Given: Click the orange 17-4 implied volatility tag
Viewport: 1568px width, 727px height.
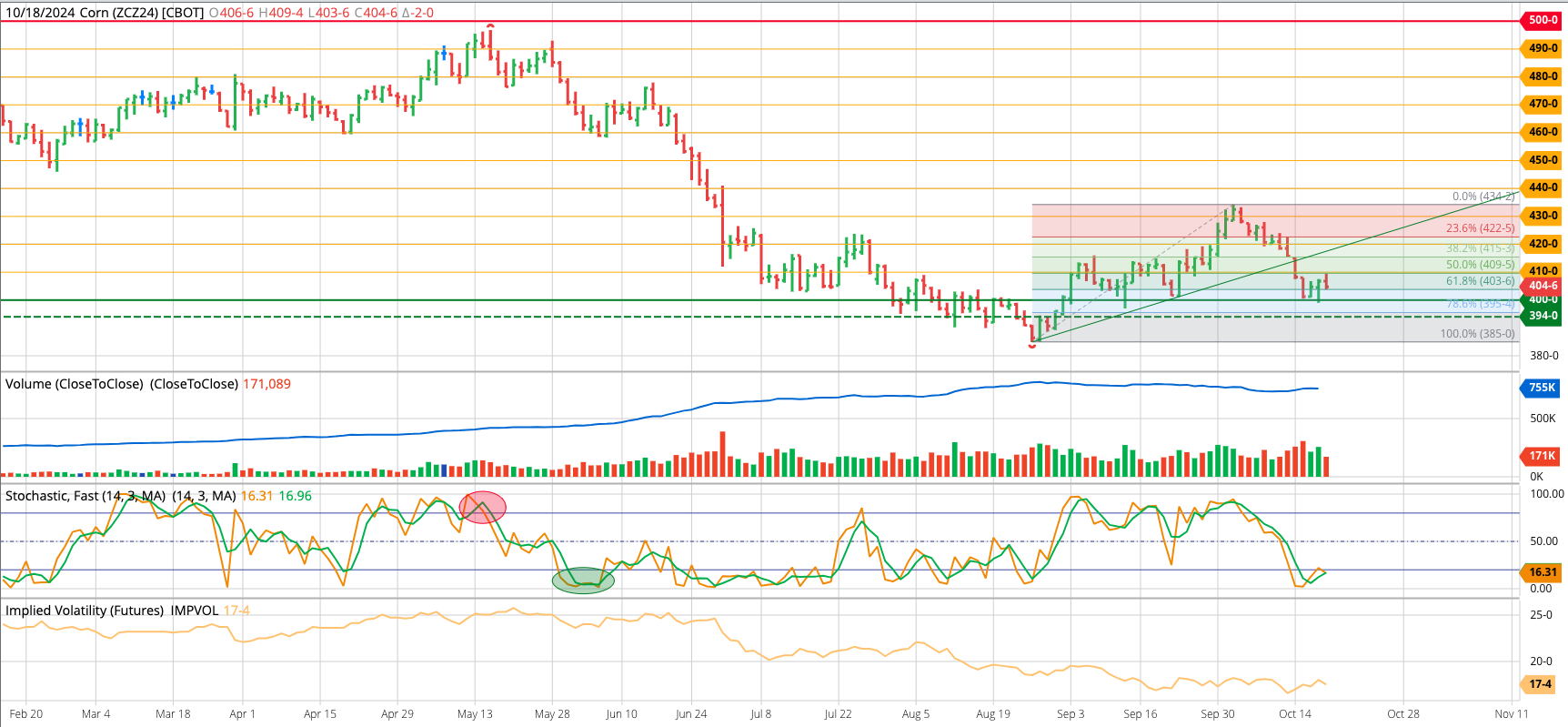Looking at the screenshot, I should [x=1540, y=684].
